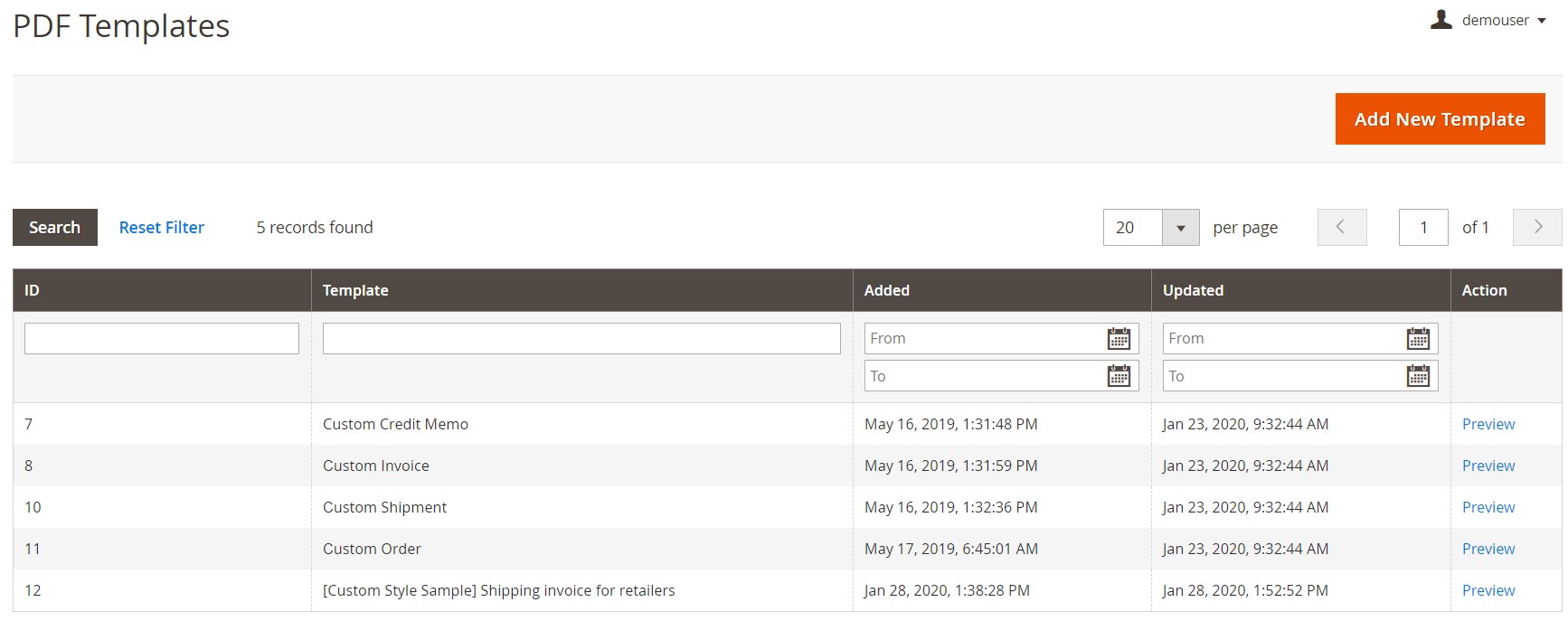This screenshot has height=621, width=1568.
Task: Sort by the Template column header
Action: tap(355, 290)
